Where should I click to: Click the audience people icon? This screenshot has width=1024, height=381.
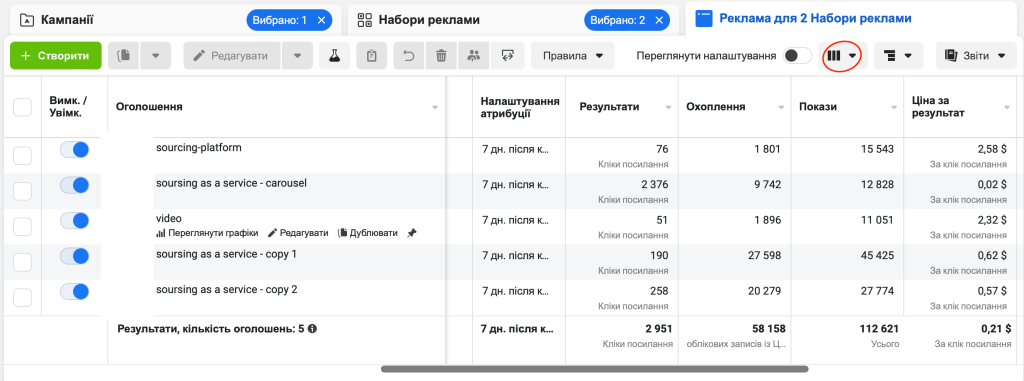[474, 56]
